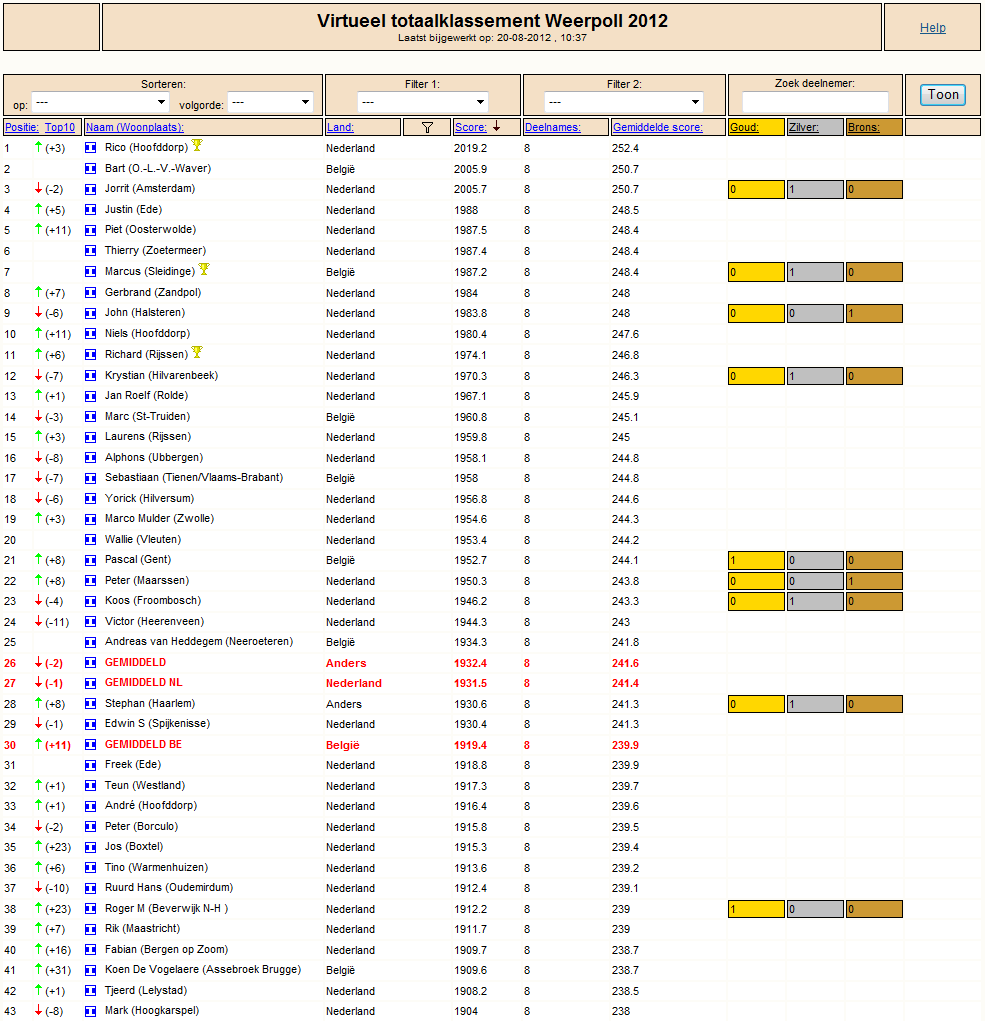Click the name 'Fabian (Bergen op Zoom)'
This screenshot has height=1021, width=985.
coord(167,949)
